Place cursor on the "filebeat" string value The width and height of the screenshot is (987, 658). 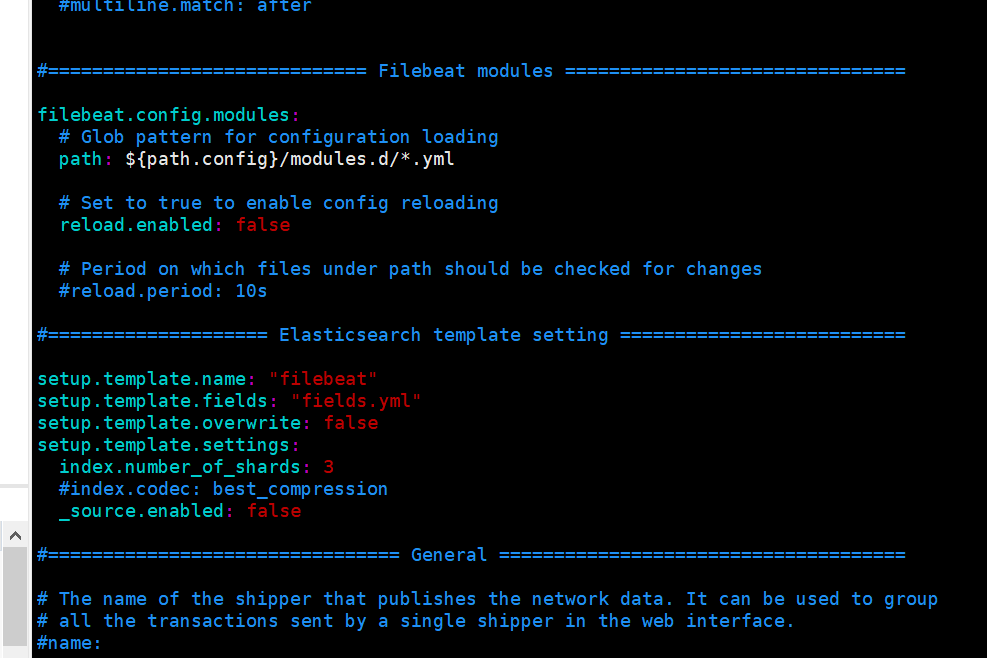coord(323,379)
